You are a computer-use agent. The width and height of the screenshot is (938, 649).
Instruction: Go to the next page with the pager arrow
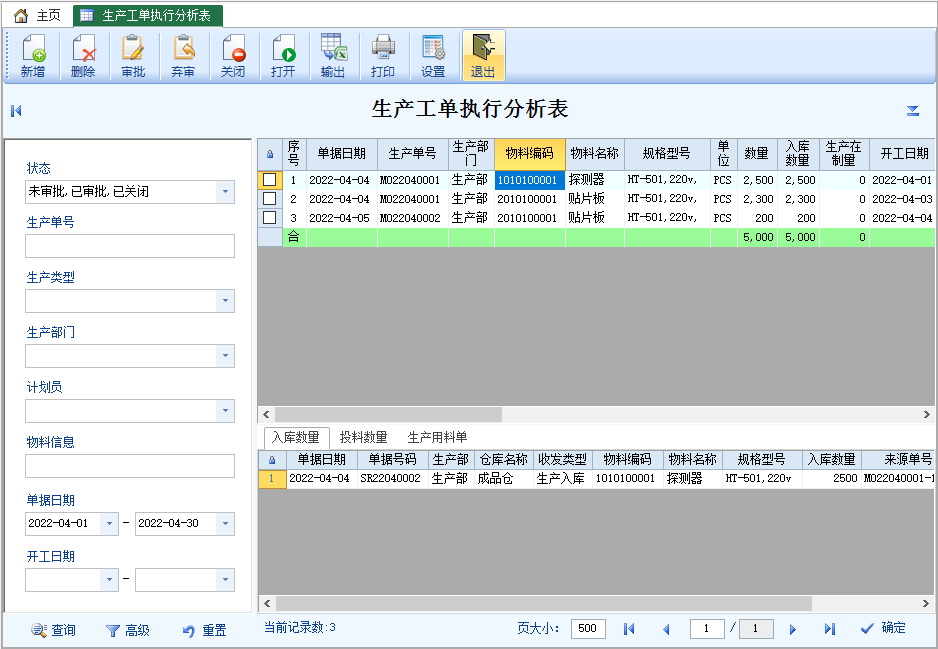pos(793,629)
